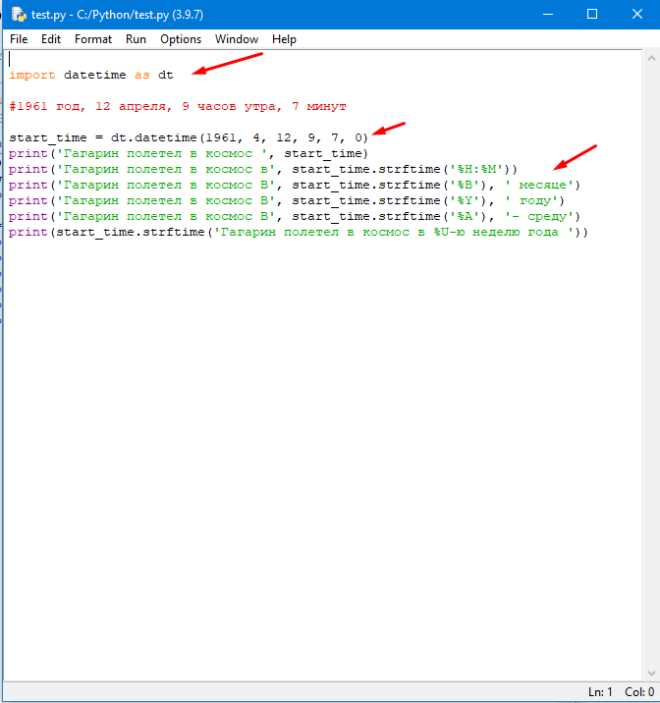This screenshot has width=660, height=703.
Task: Open the File menu
Action: tap(18, 39)
